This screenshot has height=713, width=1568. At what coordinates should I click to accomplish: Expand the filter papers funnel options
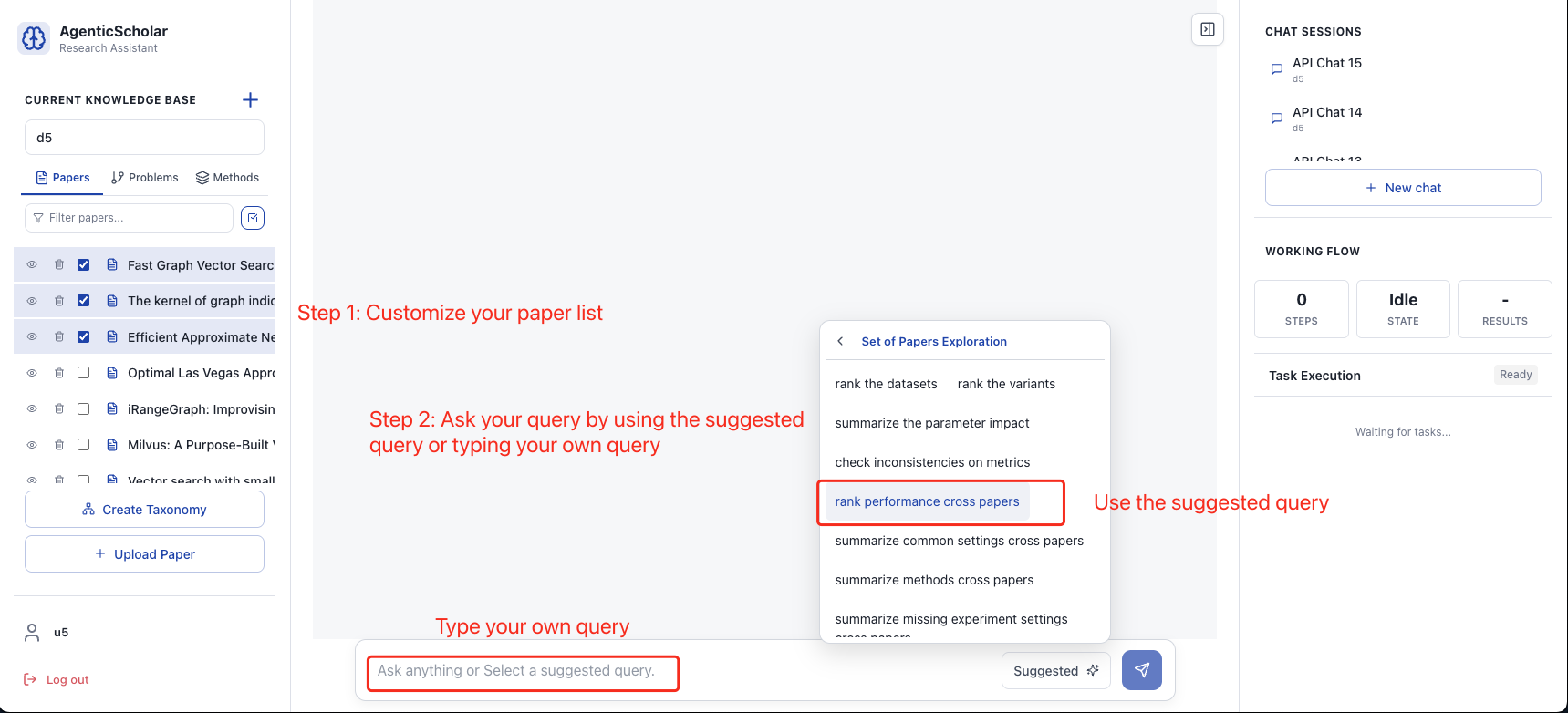coord(37,217)
